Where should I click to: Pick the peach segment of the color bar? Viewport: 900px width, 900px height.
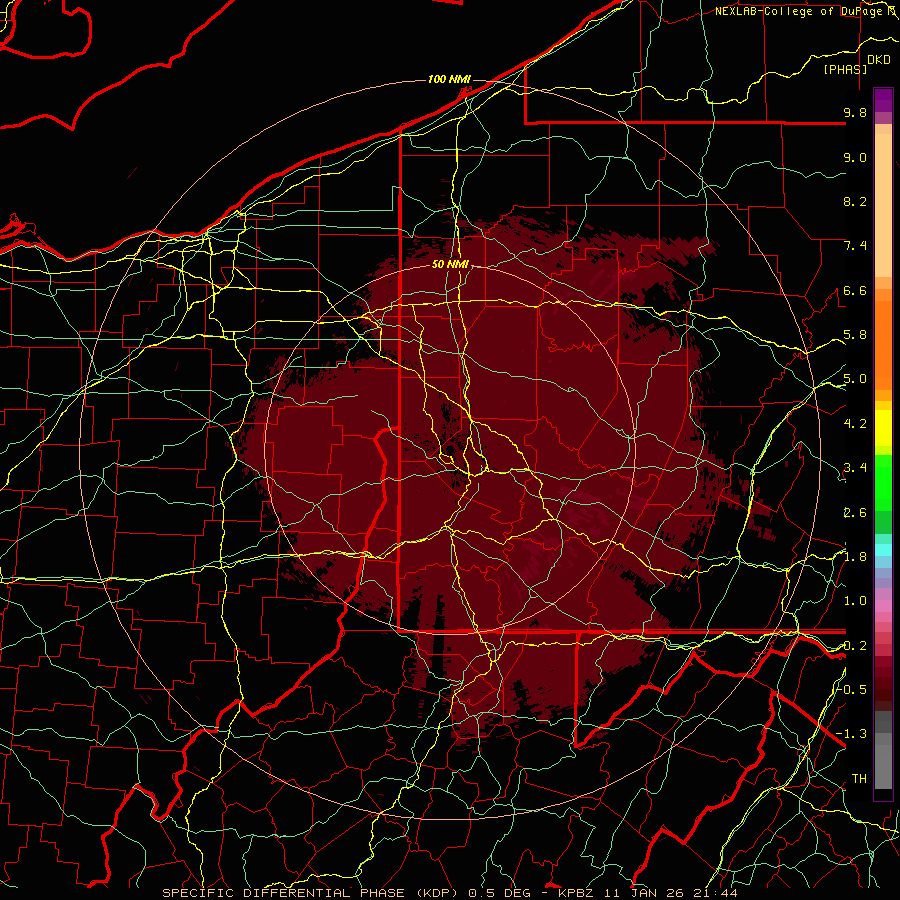pos(883,207)
